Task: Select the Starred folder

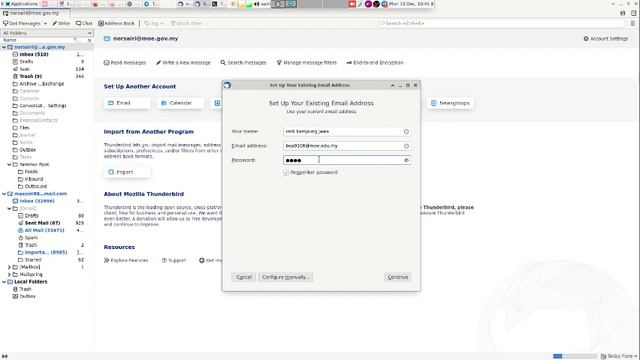Action: point(33,260)
